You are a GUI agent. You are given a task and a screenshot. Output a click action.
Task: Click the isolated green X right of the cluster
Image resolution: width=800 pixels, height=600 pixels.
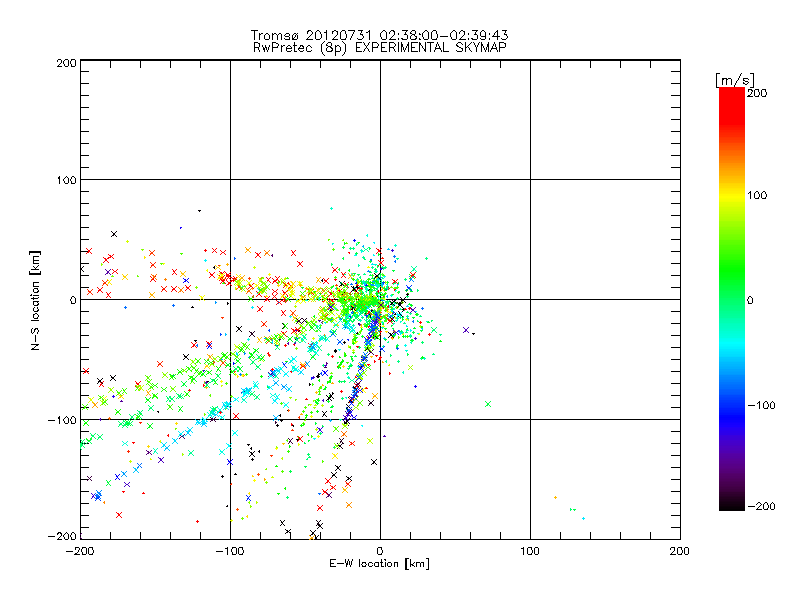point(488,404)
